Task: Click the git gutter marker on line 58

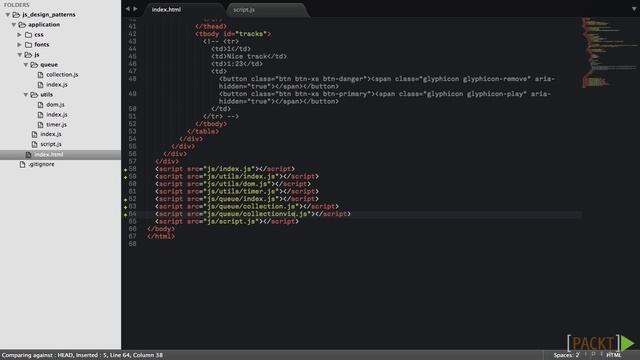Action: click(126, 169)
